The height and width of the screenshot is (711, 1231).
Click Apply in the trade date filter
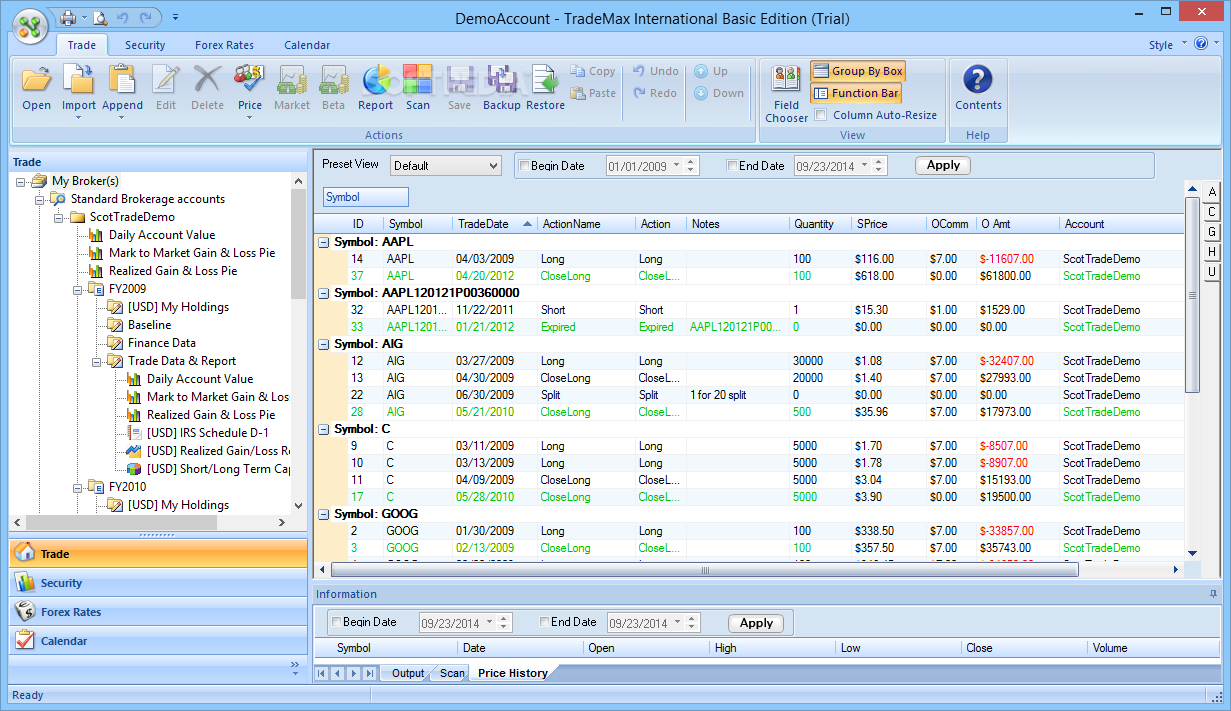(943, 166)
